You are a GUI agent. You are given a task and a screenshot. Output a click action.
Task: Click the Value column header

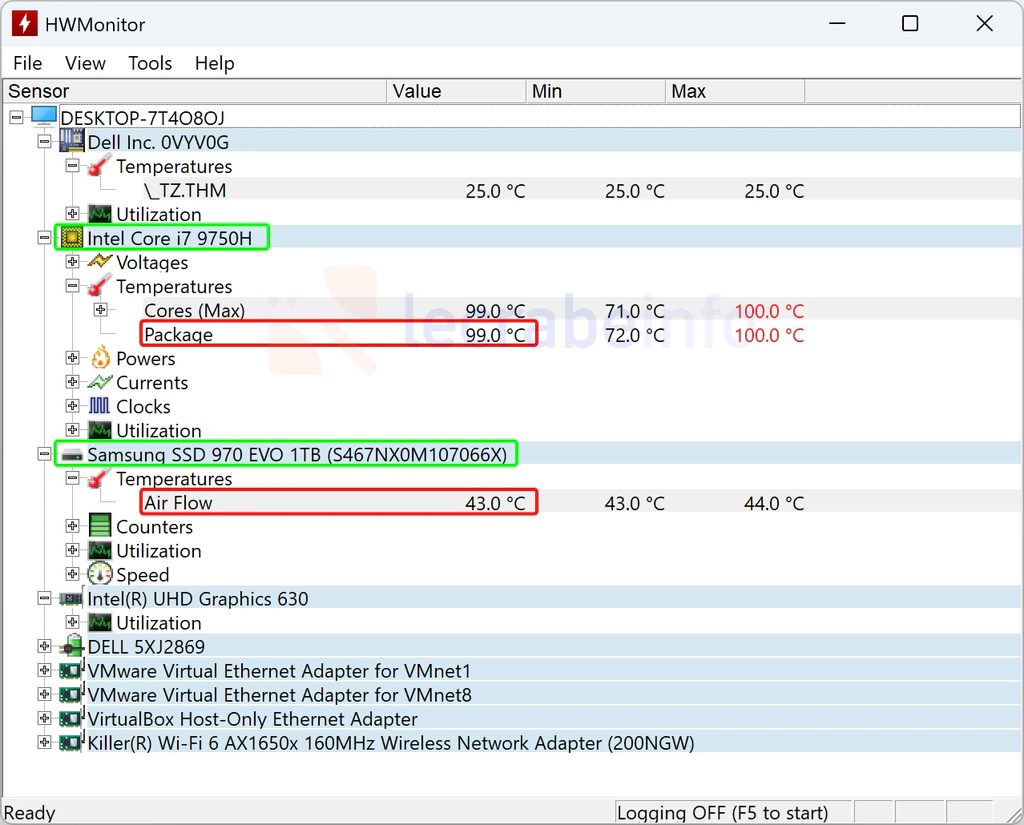coord(456,91)
